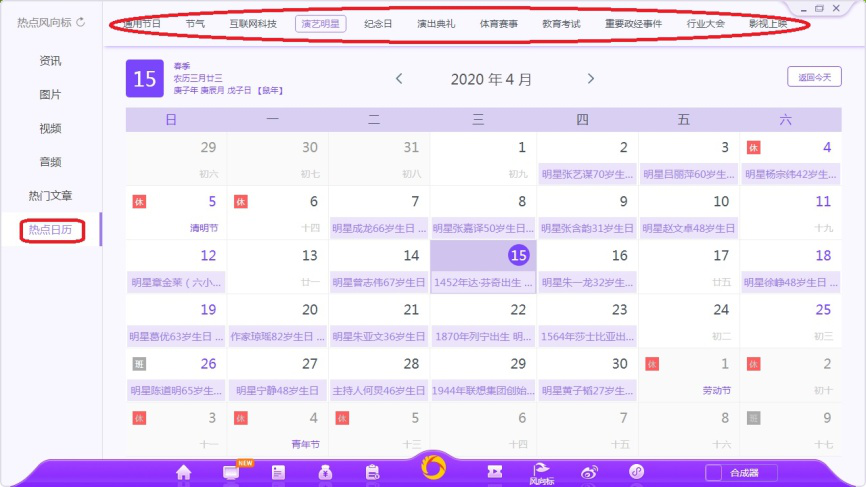Click event 明星成龙66岁生日 on April 7
The width and height of the screenshot is (866, 487).
point(379,229)
